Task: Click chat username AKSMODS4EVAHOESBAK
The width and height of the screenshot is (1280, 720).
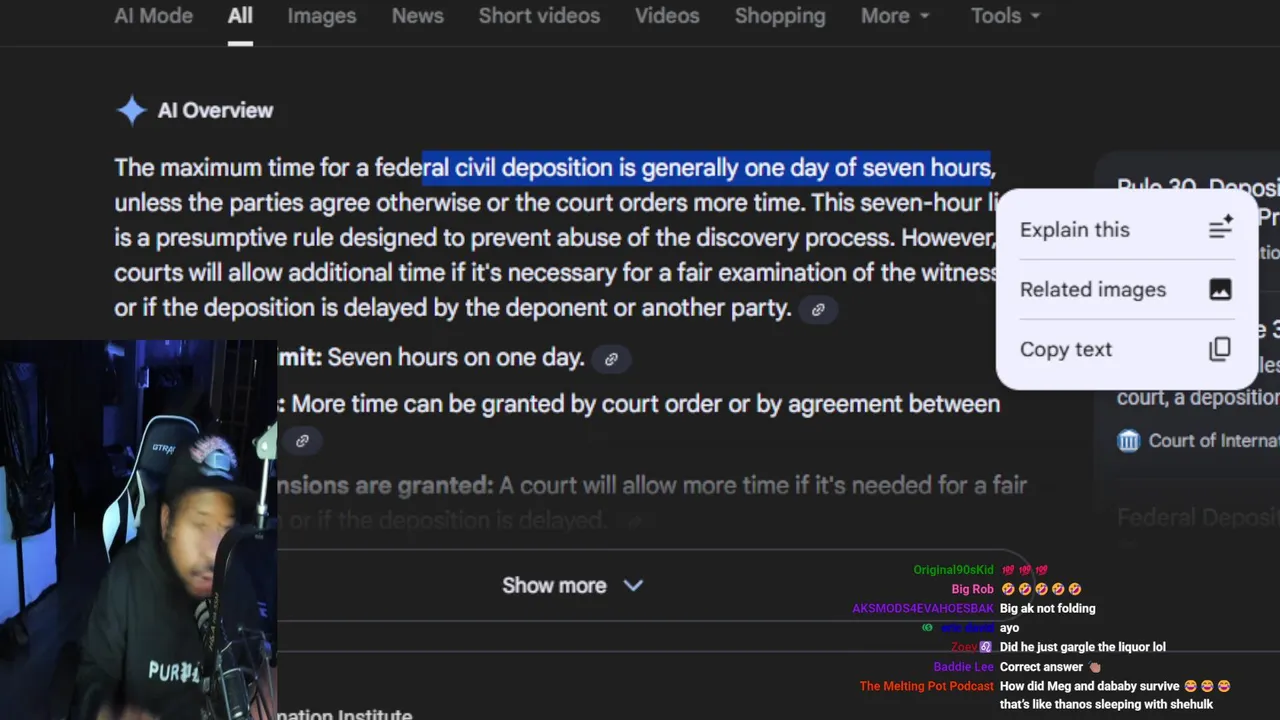Action: (923, 608)
